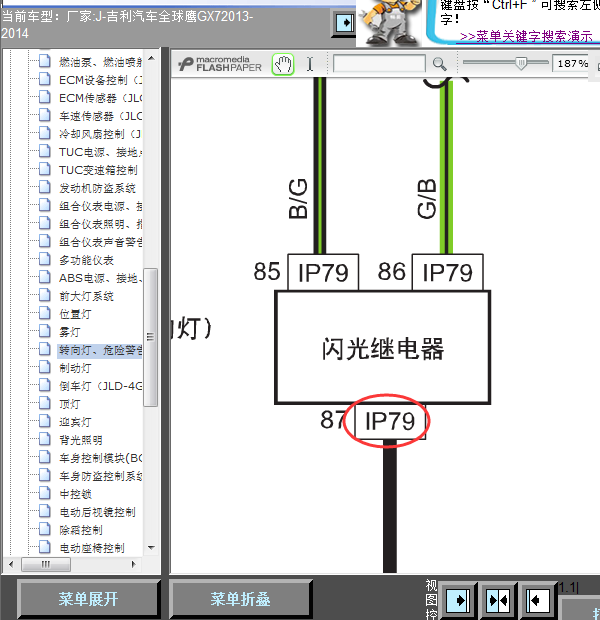Screen dimensions: 600x620
Task: Open the 组合仪表电源 tree item
Action: [100, 206]
